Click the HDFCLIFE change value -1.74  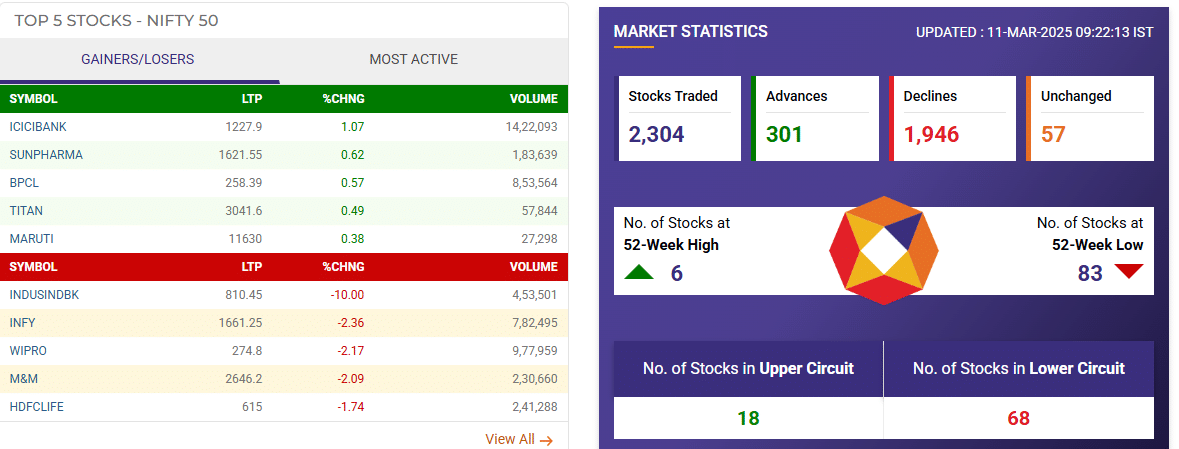click(350, 407)
